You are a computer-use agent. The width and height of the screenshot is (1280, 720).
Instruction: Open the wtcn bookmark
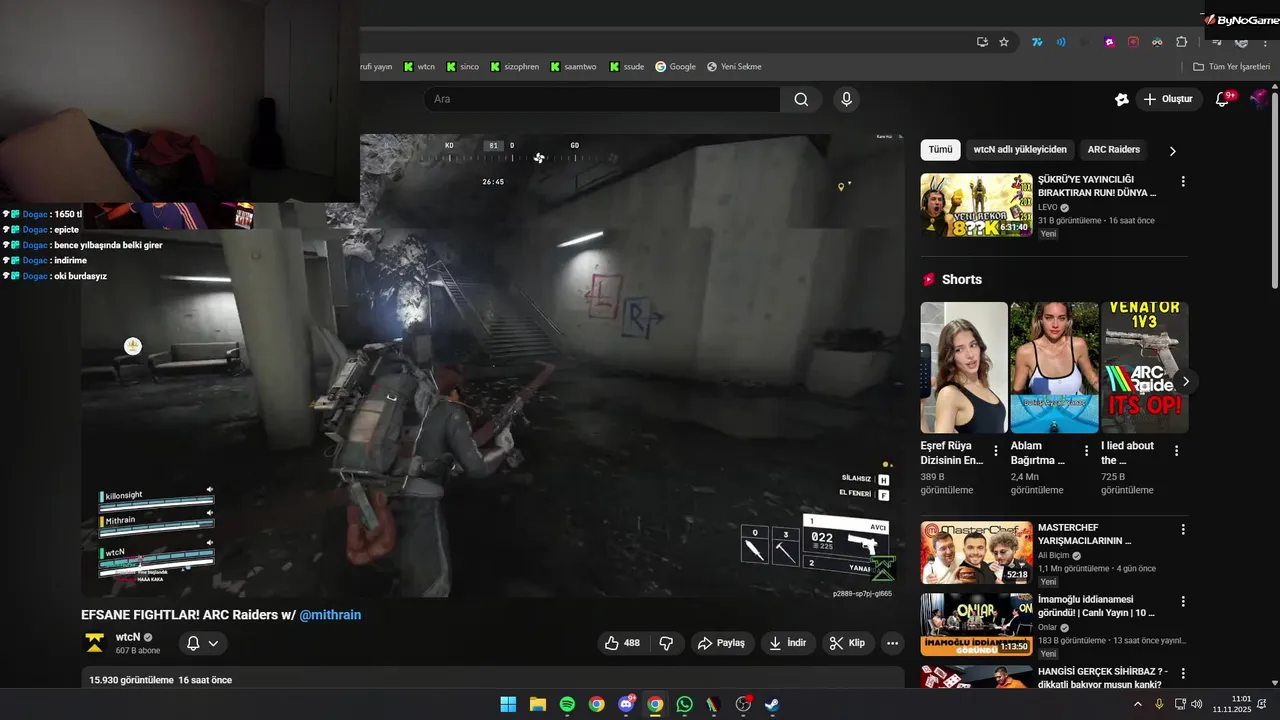(x=419, y=67)
